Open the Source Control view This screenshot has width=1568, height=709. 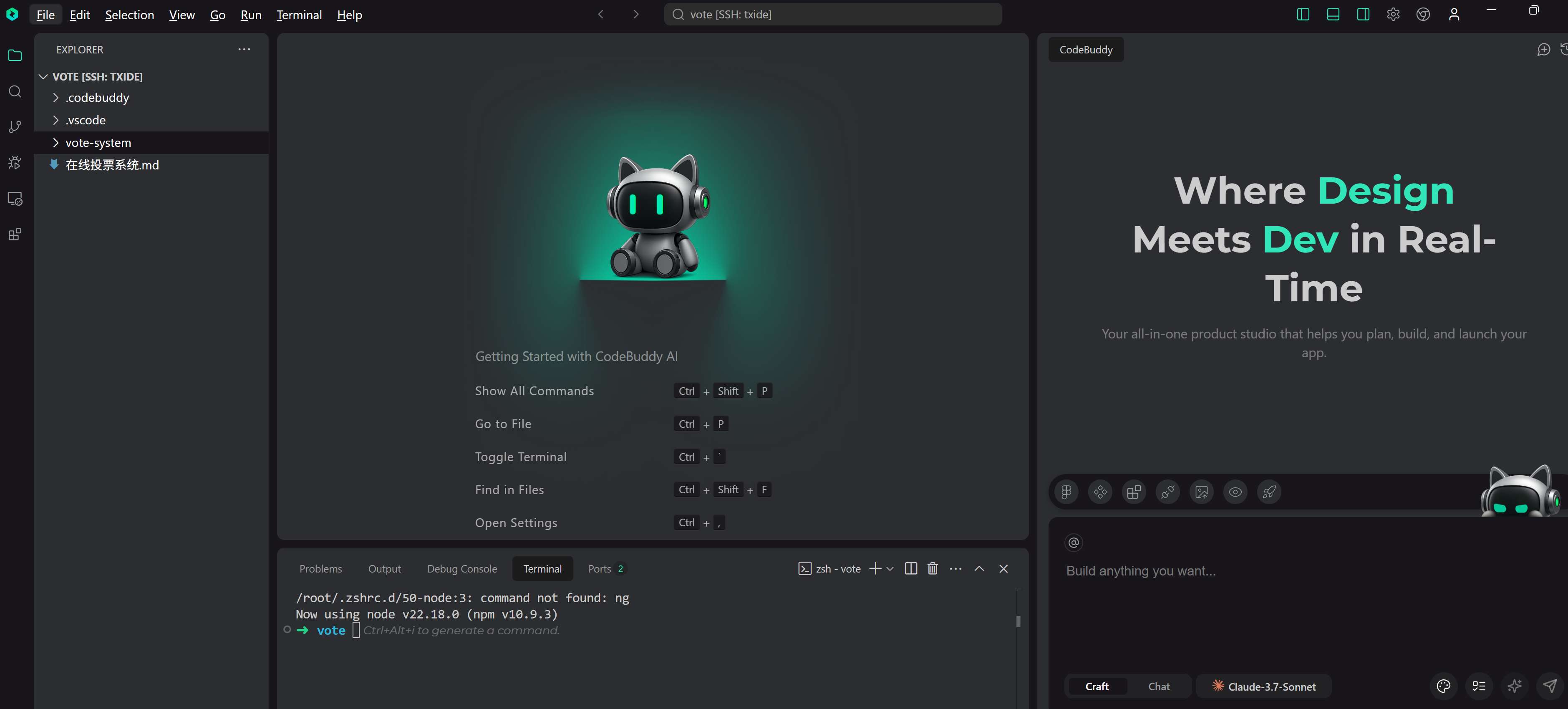click(15, 126)
